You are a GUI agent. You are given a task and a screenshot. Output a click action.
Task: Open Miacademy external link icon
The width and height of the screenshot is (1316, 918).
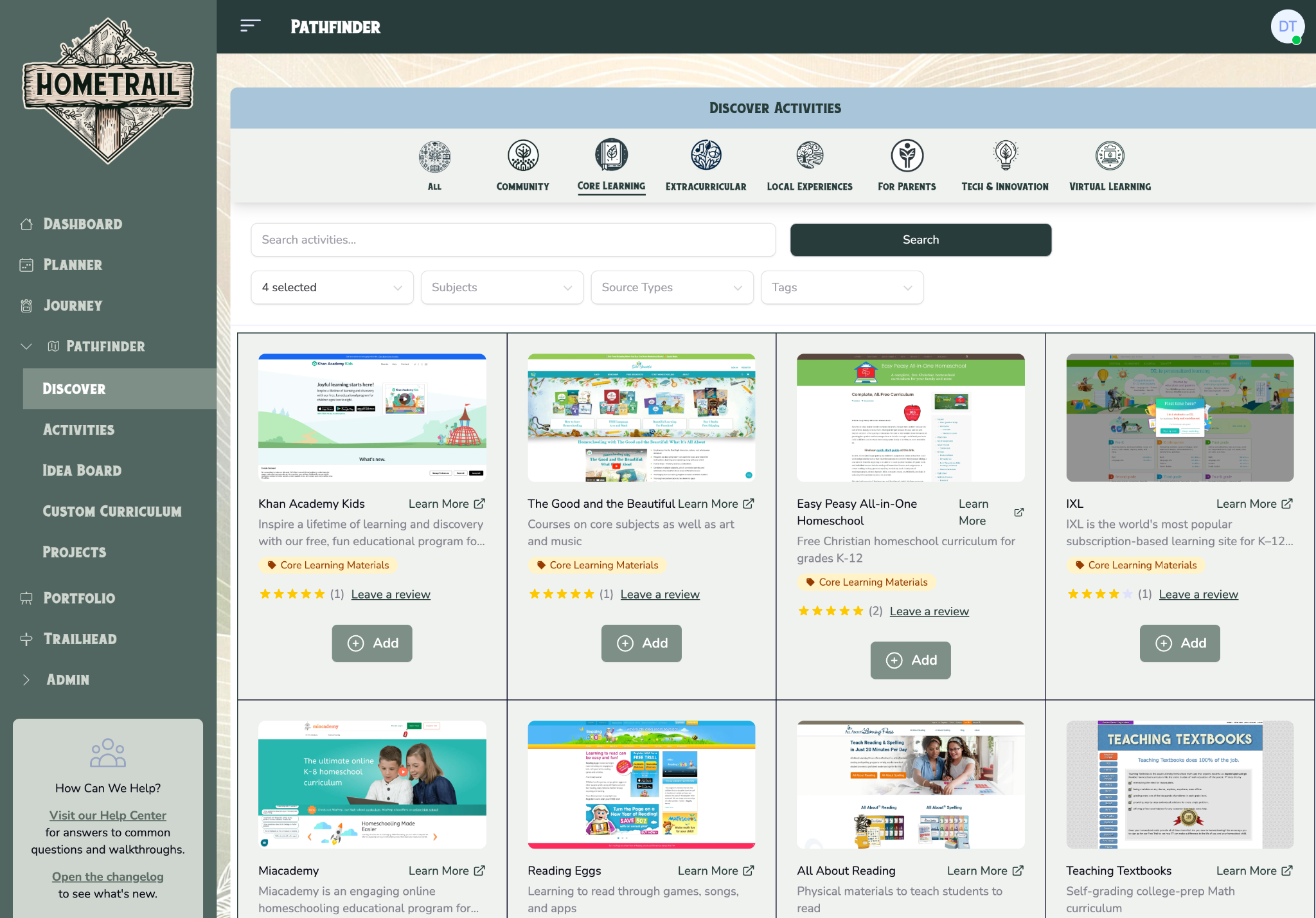[479, 870]
